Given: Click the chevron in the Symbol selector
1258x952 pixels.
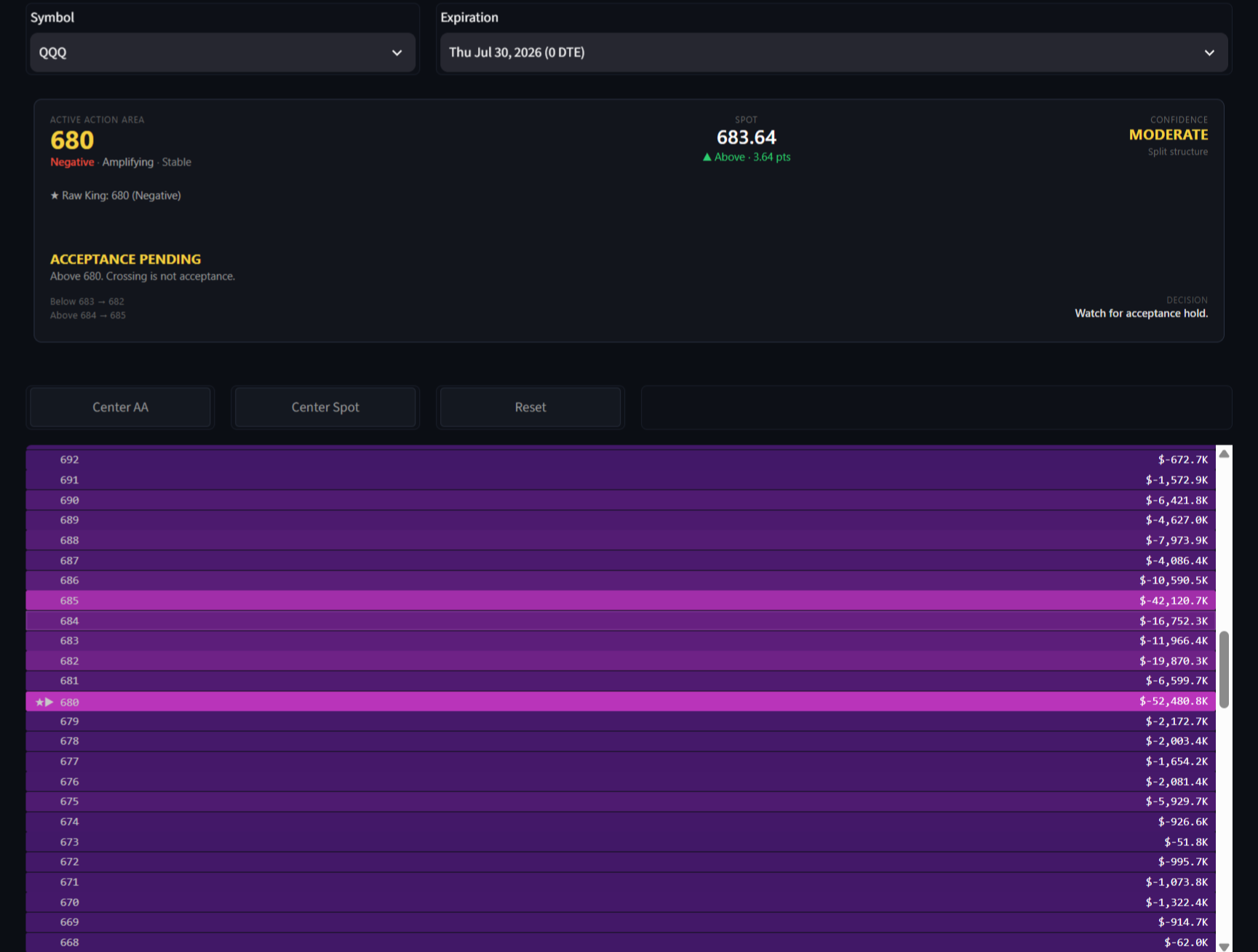Looking at the screenshot, I should [x=397, y=52].
